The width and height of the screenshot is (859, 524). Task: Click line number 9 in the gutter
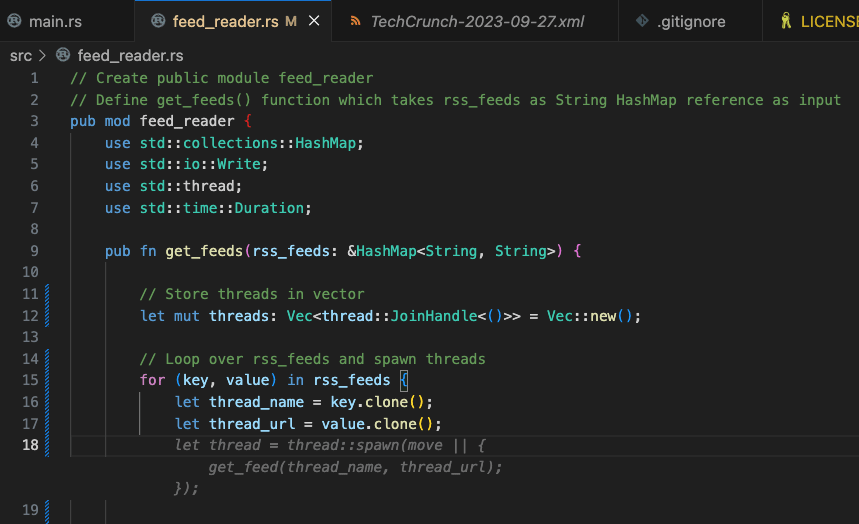pyautogui.click(x=34, y=251)
